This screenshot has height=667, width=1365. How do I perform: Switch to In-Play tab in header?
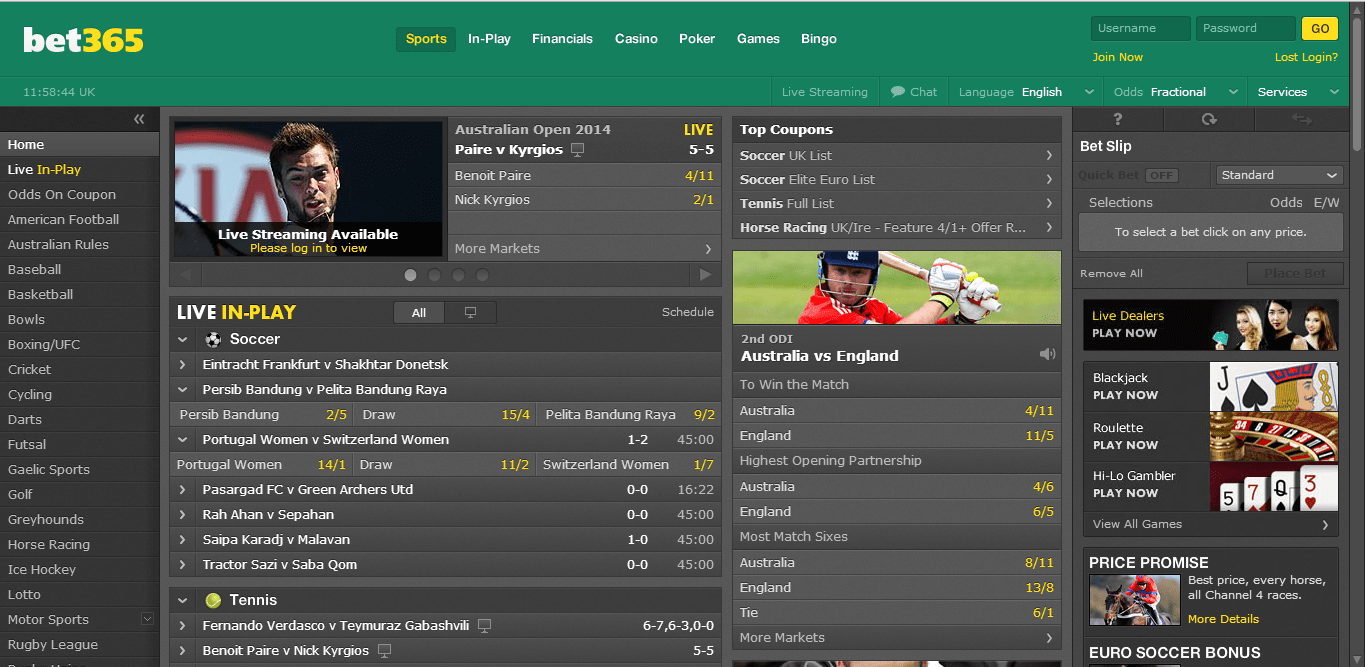tap(489, 39)
